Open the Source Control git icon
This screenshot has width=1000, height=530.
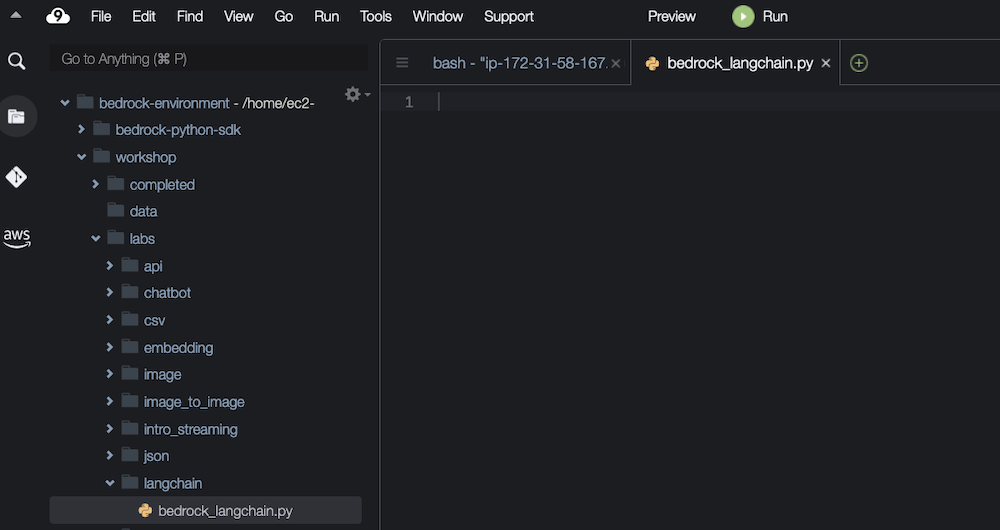click(16, 177)
